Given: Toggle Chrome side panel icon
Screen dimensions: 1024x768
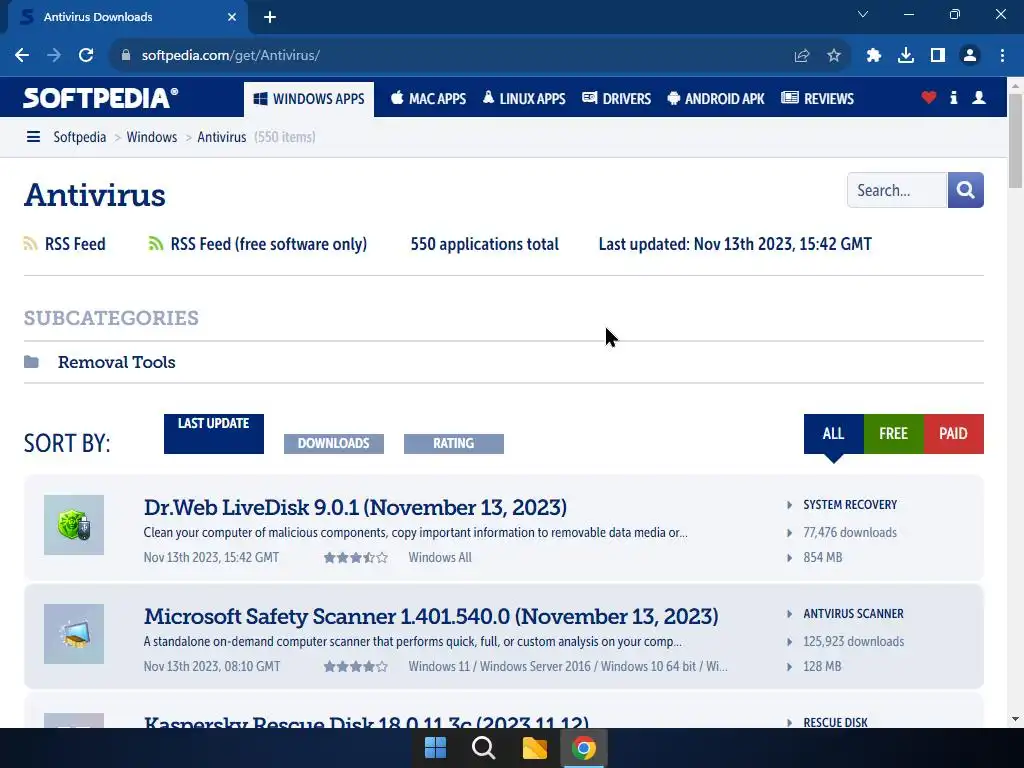Looking at the screenshot, I should coord(938,56).
